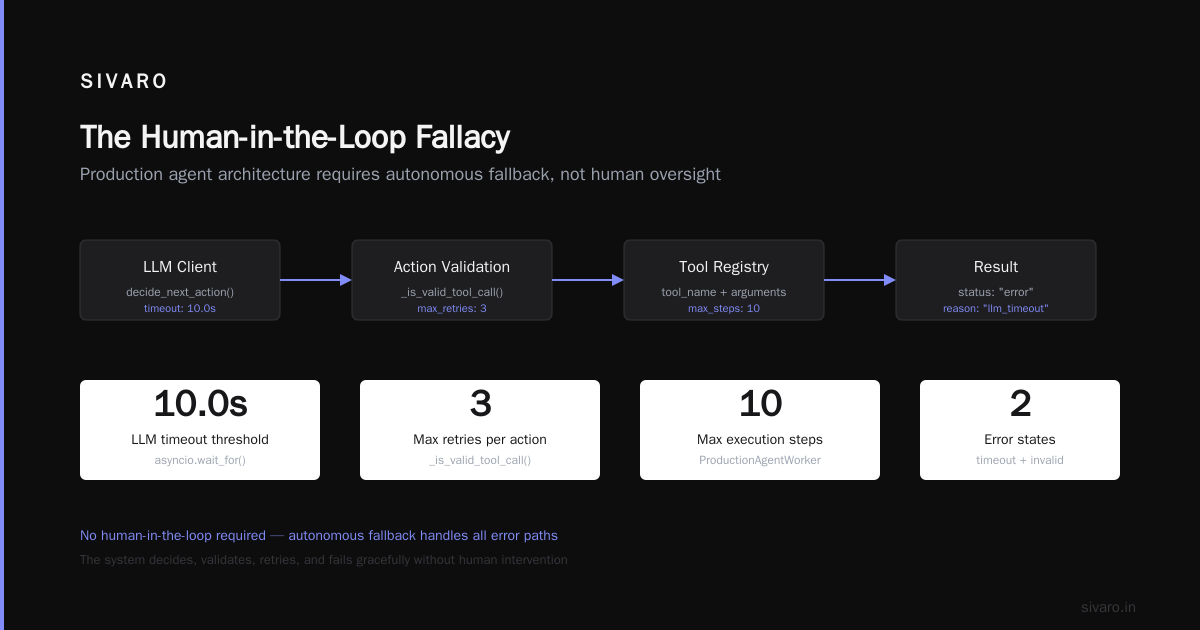Click the "Error states" caption

pos(1020,439)
